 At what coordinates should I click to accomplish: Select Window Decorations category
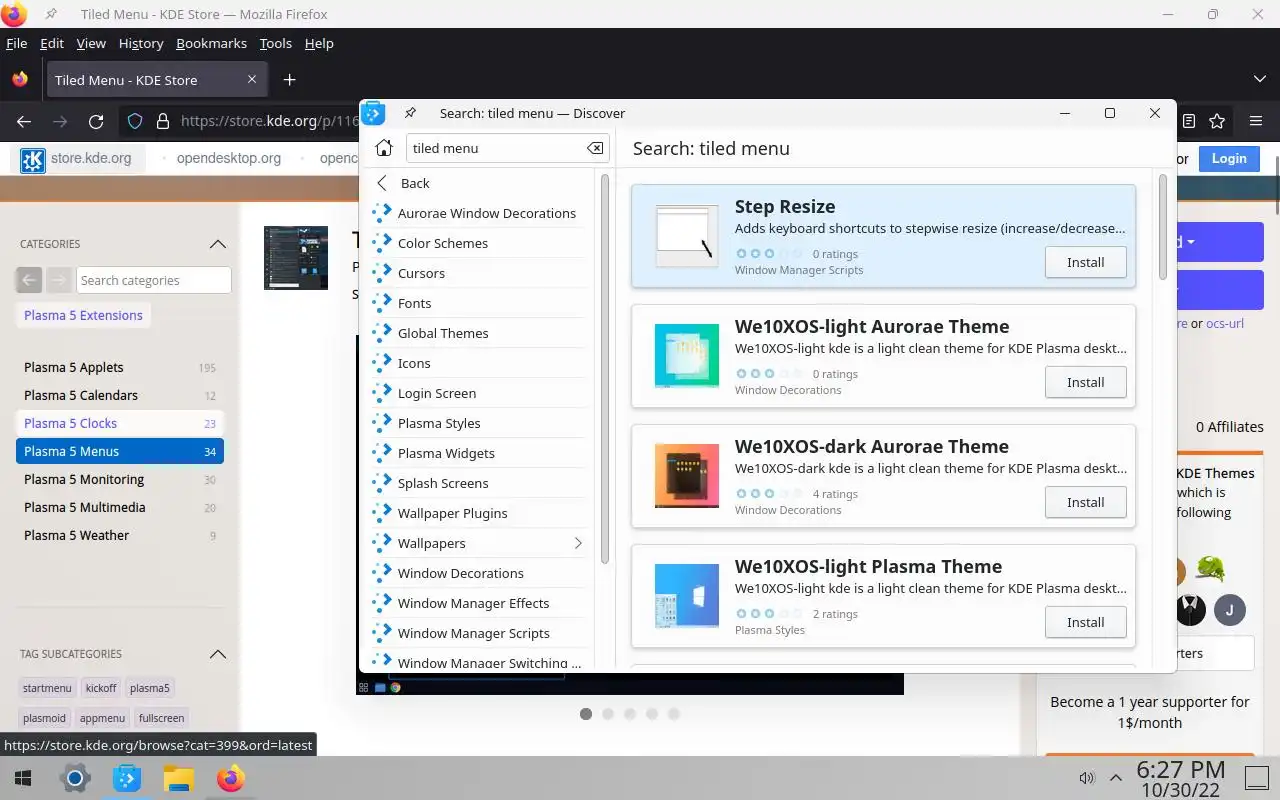click(477, 573)
